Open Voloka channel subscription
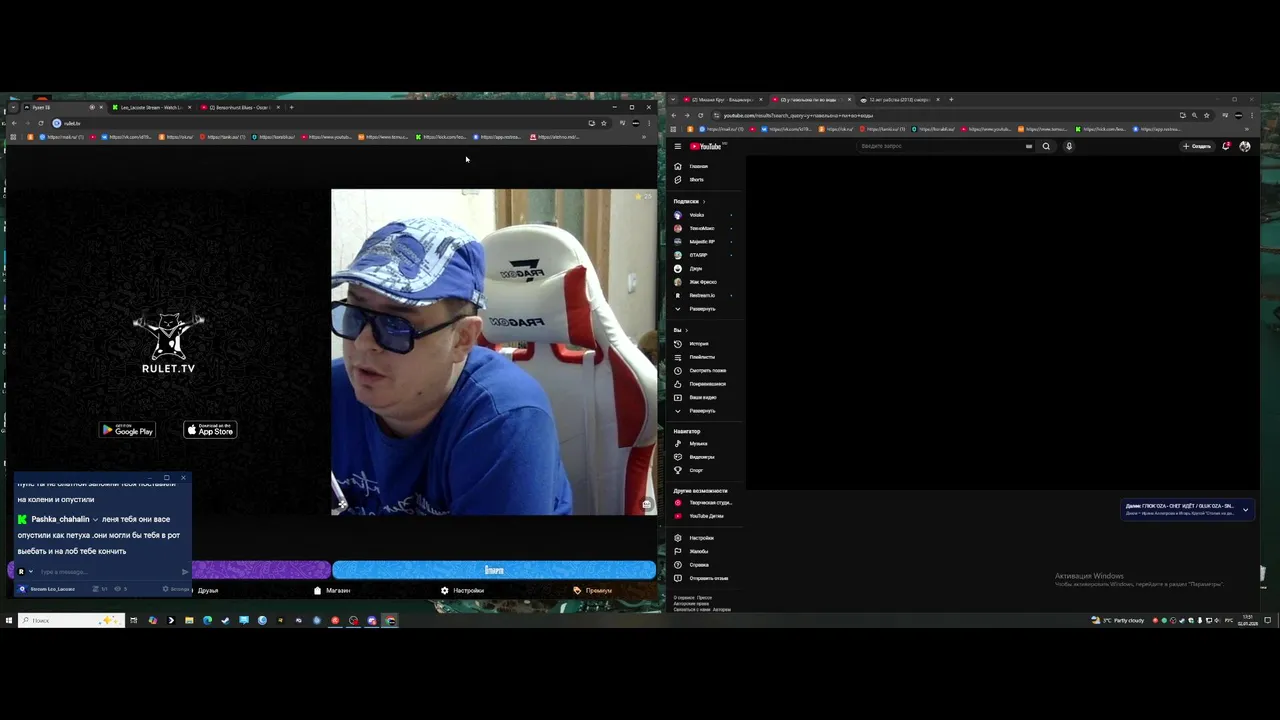This screenshot has height=720, width=1280. tap(702, 215)
